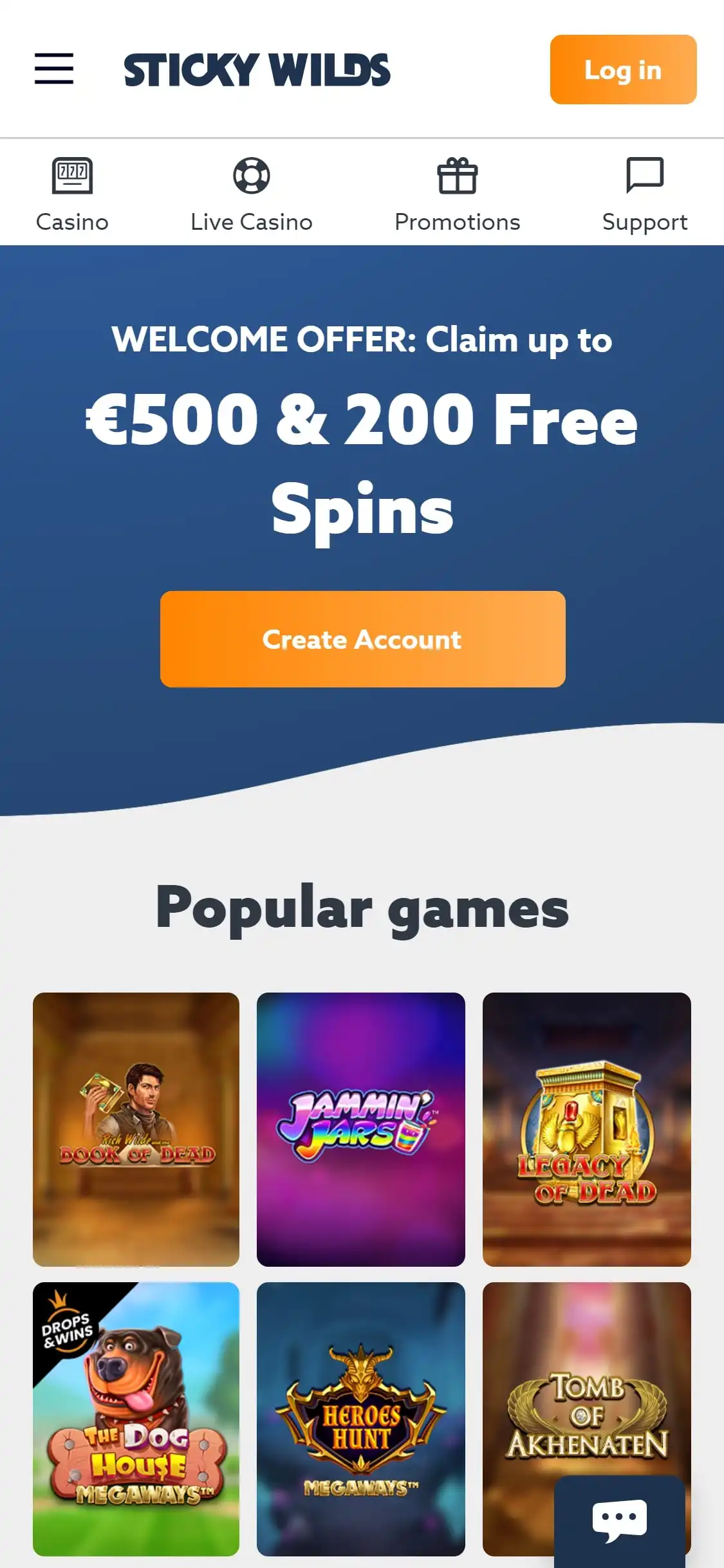Open the hamburger menu
This screenshot has width=724, height=1568.
54,69
